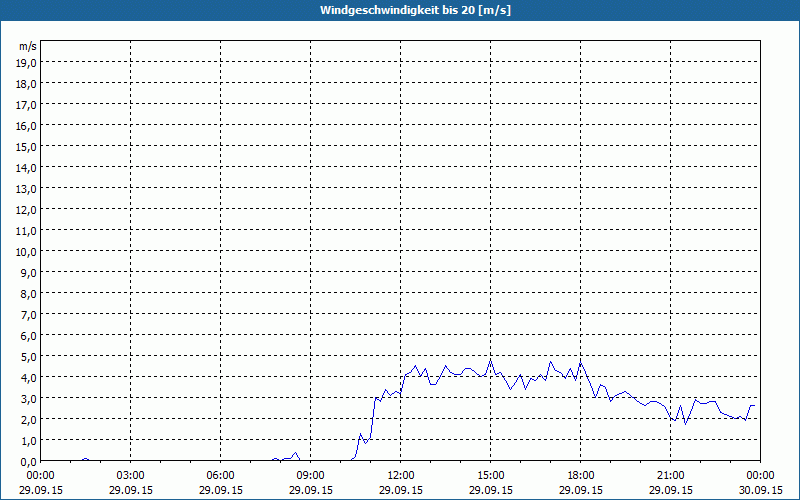The width and height of the screenshot is (800, 500).
Task: Click the 0,0 y-axis label
Action: pos(29,462)
